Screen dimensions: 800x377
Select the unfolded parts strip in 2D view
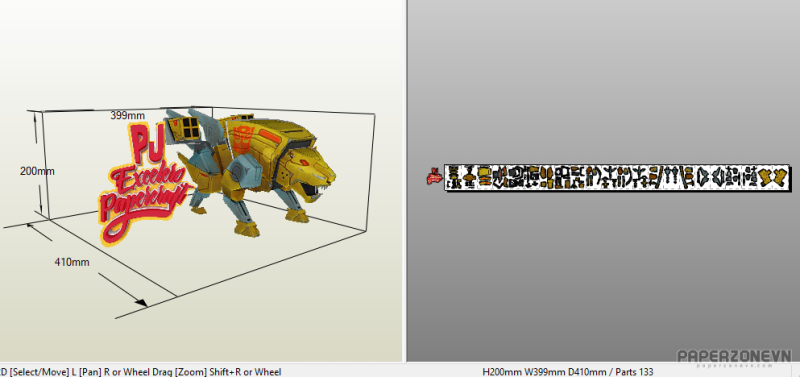pos(617,178)
